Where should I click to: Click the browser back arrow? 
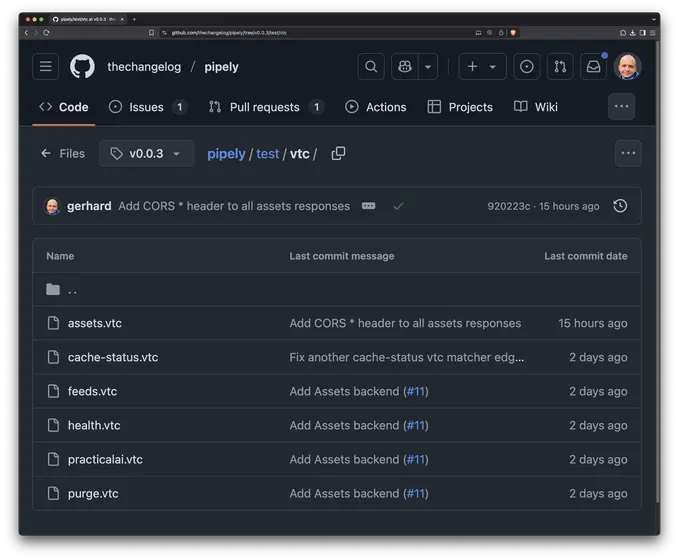coord(26,32)
